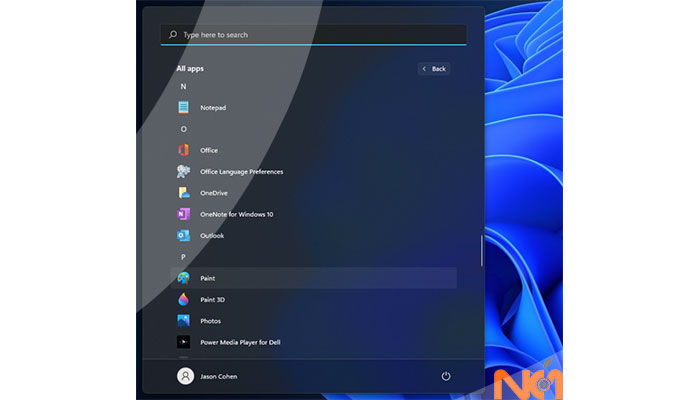Open the Photos app icon
Image resolution: width=700 pixels, height=400 pixels.
point(183,321)
